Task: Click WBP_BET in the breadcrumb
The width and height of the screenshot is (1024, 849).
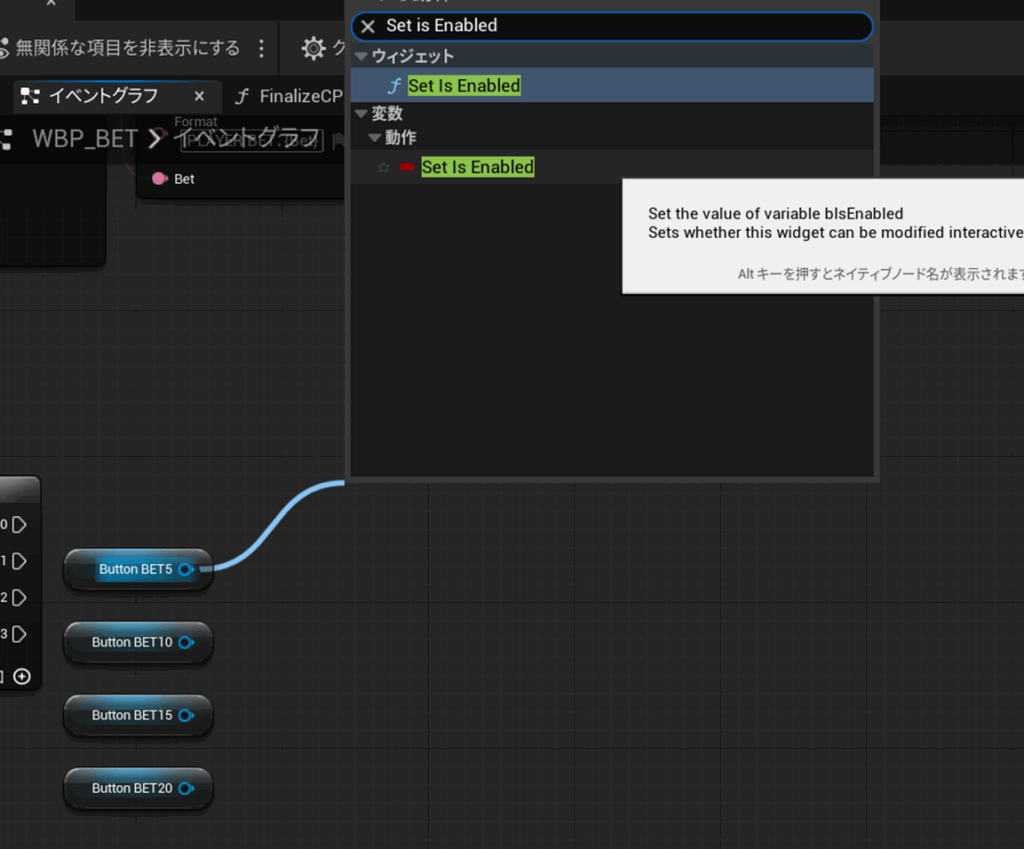Action: click(x=84, y=138)
